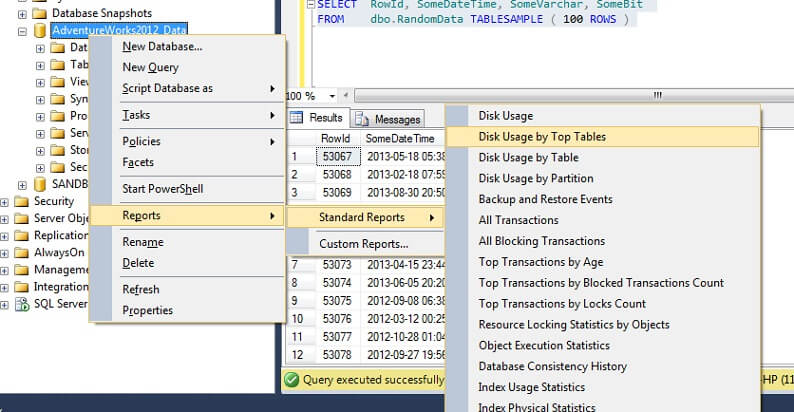This screenshot has width=794, height=412.
Task: Expand the SQL Server Agent node
Action: [4, 305]
